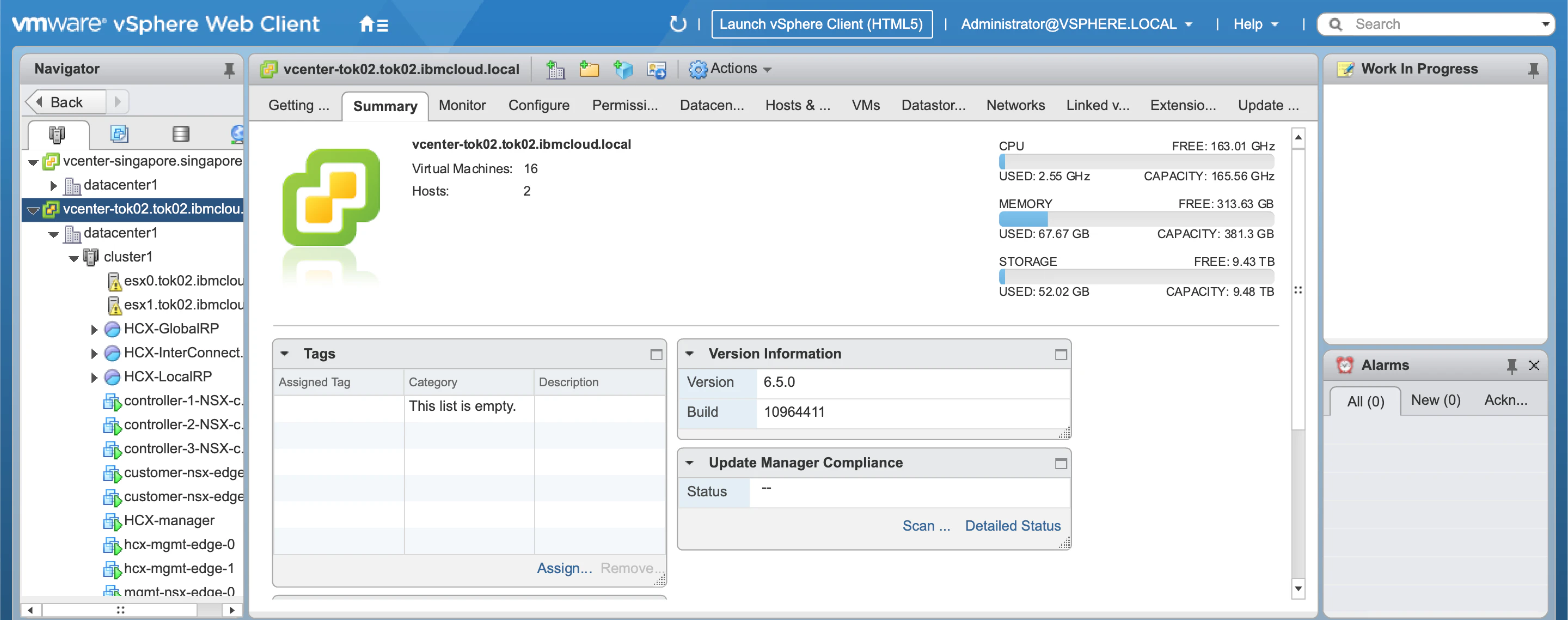Pin the Navigator panel

coord(229,70)
